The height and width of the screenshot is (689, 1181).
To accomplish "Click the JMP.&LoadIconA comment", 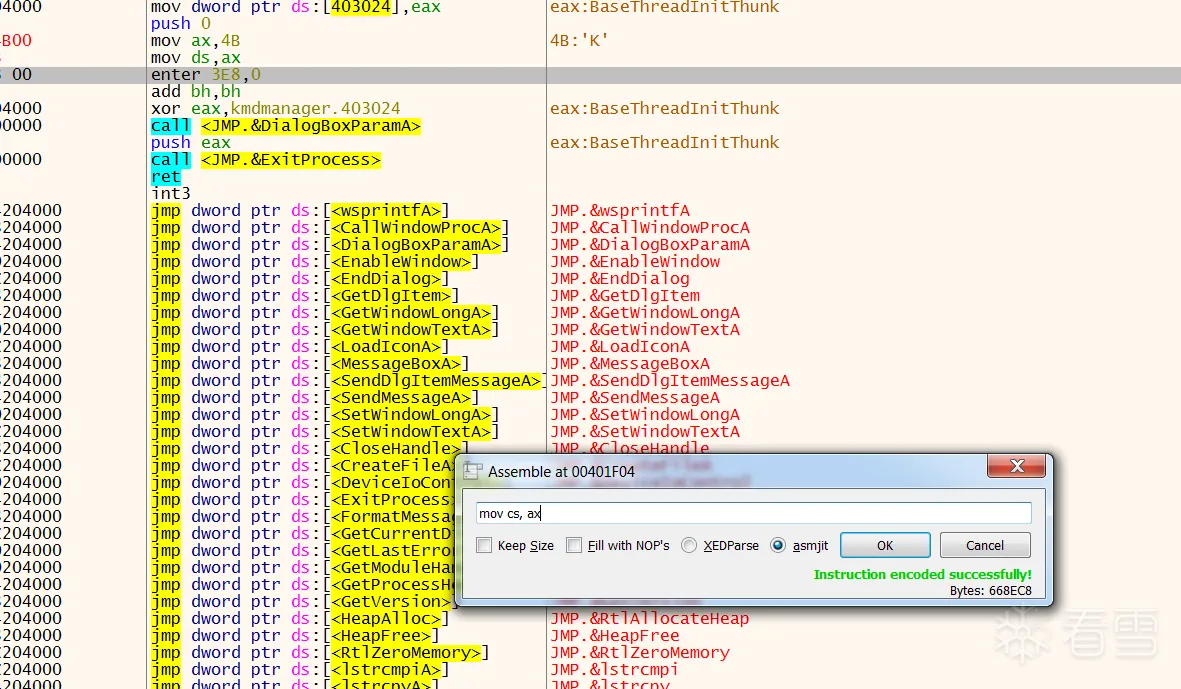I will 620,347.
